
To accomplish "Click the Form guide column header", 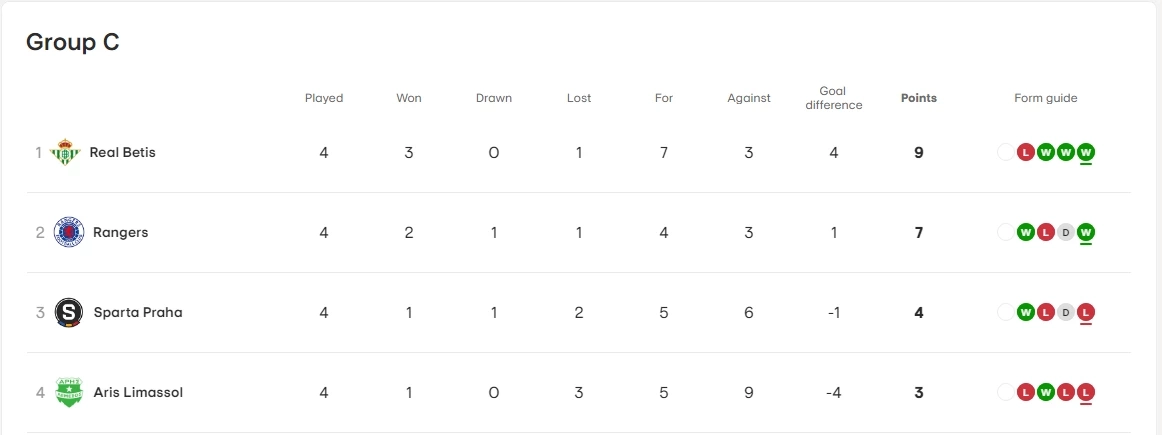I will pos(1045,98).
